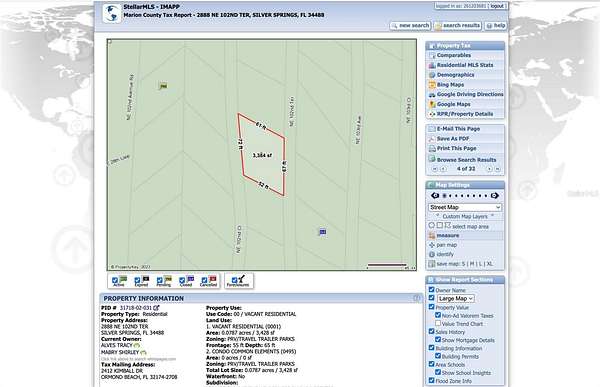Image resolution: width=600 pixels, height=387 pixels.
Task: Choose the identify tool
Action: tap(445, 254)
